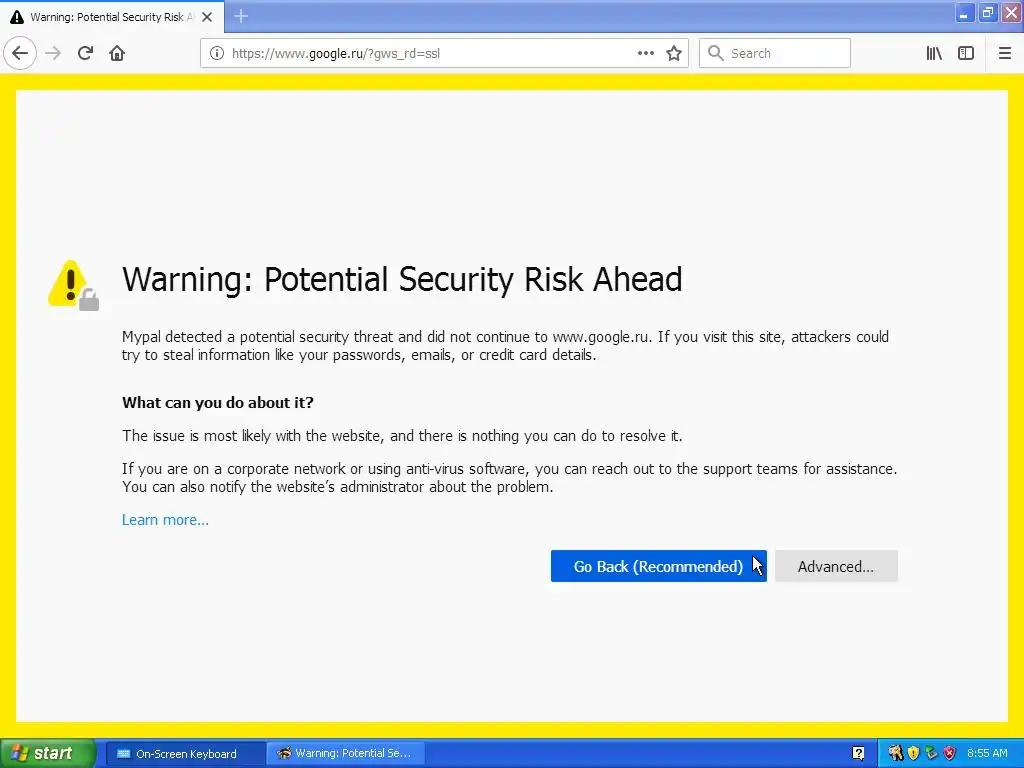Close the Mypal browser window

point(1011,13)
